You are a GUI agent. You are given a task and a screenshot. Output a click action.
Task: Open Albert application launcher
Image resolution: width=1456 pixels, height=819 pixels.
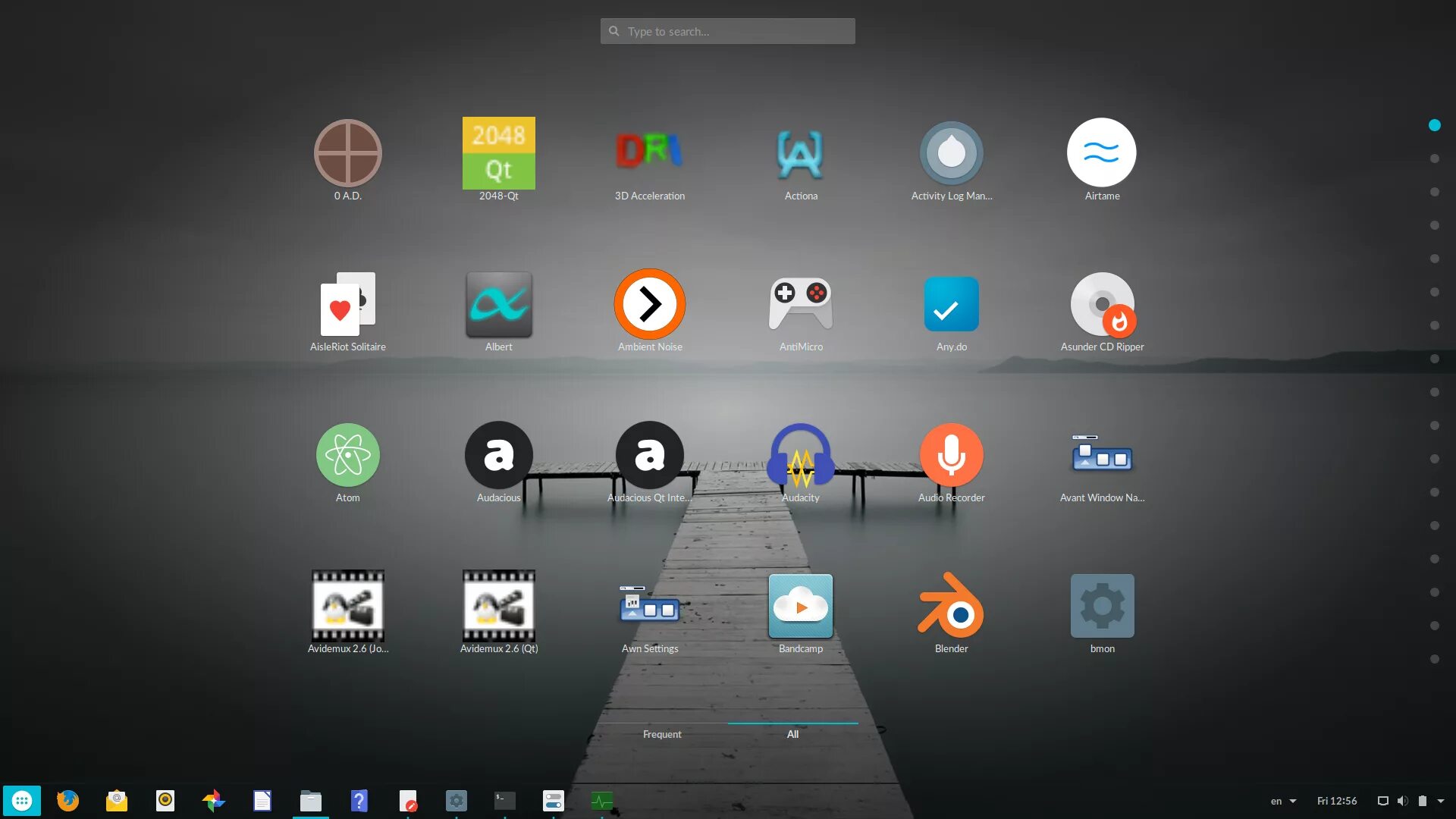click(499, 303)
